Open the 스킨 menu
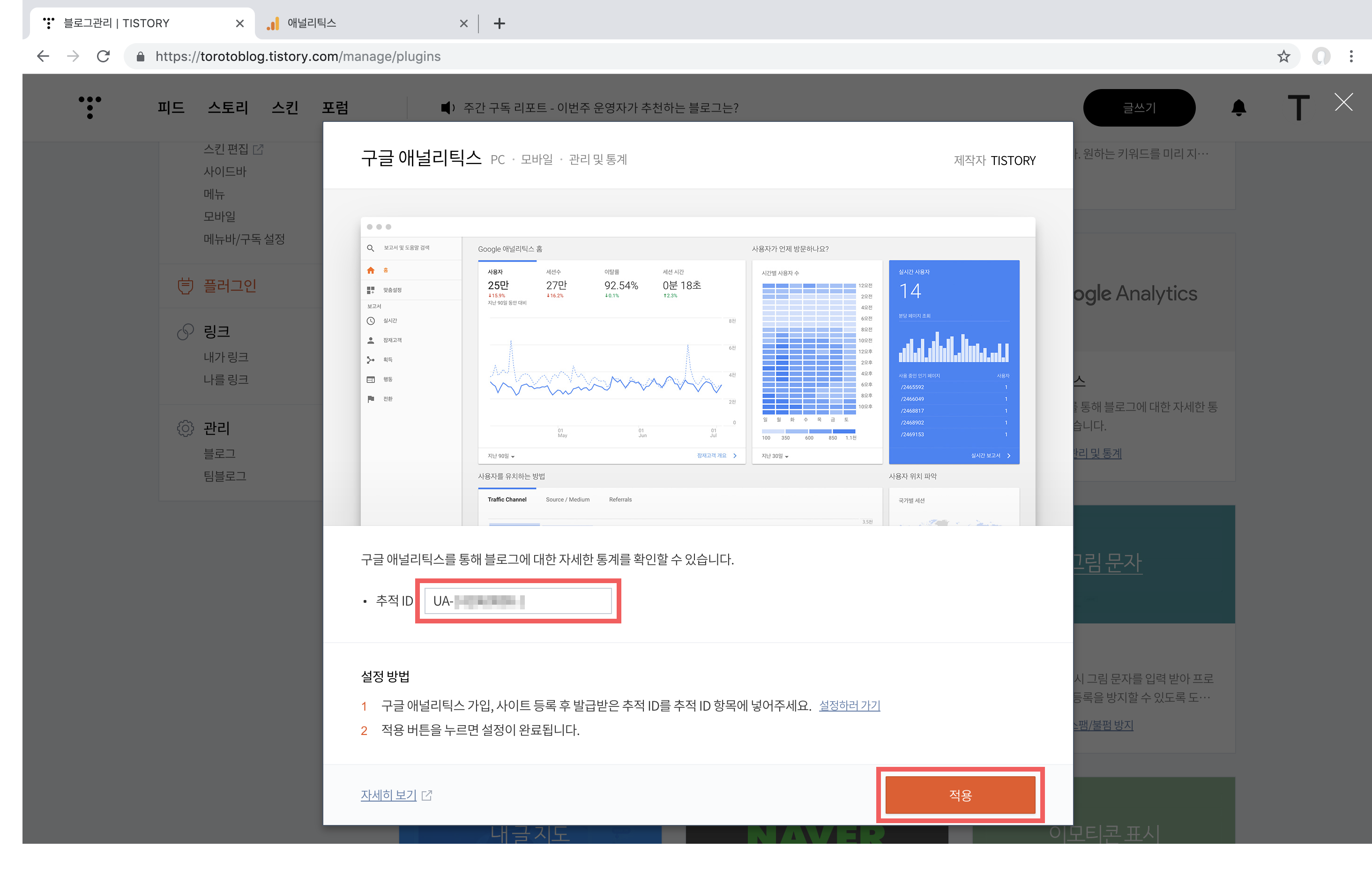Screen dimensions: 1372x870 (285, 107)
